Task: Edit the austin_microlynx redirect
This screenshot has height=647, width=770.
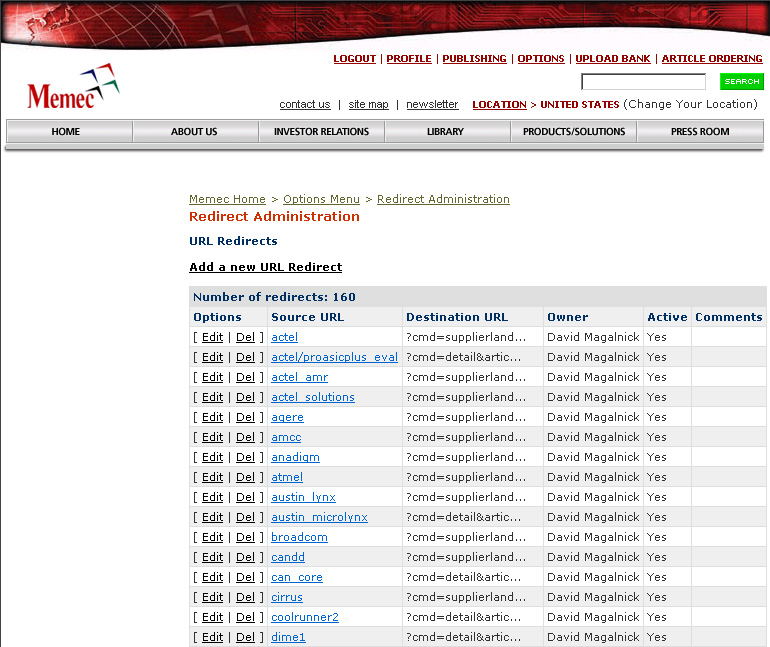Action: [212, 517]
